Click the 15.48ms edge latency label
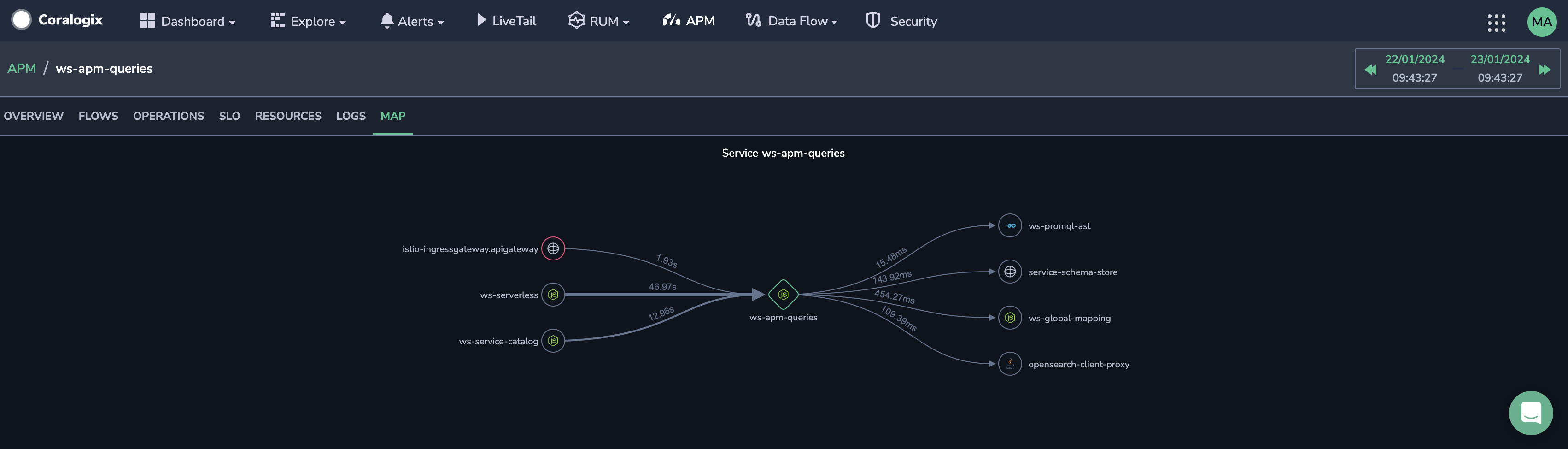This screenshot has width=1568, height=449. pyautogui.click(x=891, y=257)
